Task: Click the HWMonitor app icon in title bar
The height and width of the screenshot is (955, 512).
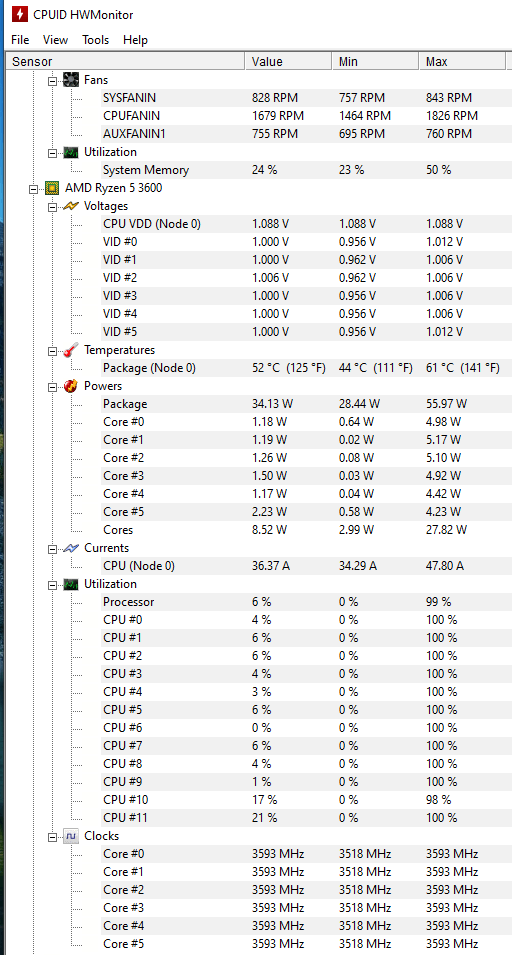Action: click(x=19, y=15)
